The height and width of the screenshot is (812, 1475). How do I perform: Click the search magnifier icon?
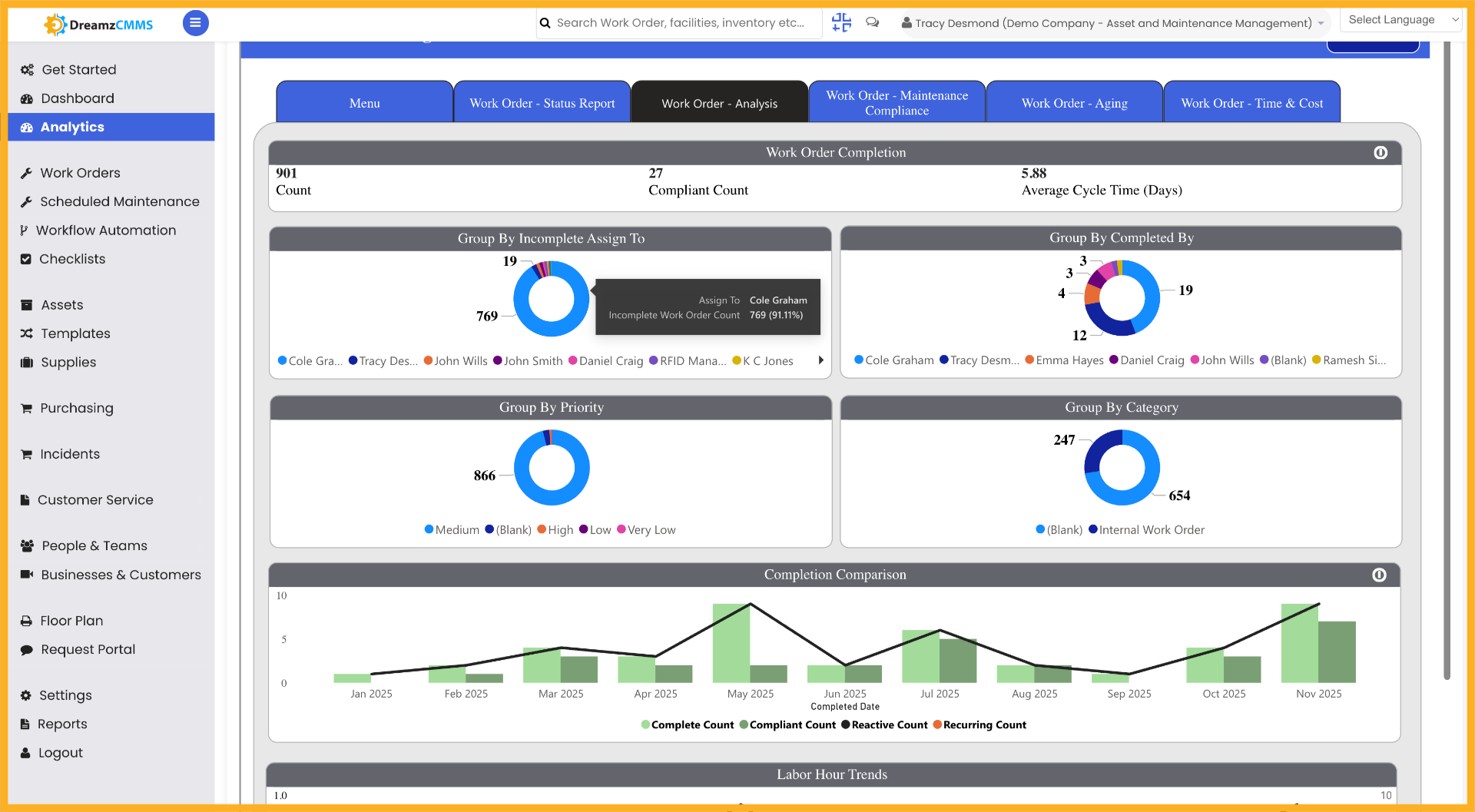(545, 23)
